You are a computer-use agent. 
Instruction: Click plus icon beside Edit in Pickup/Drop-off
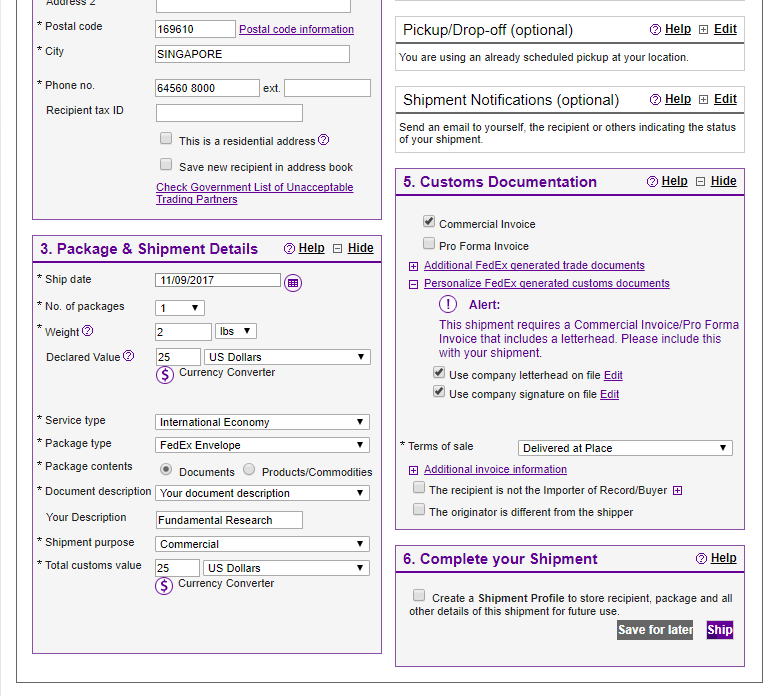[x=703, y=29]
